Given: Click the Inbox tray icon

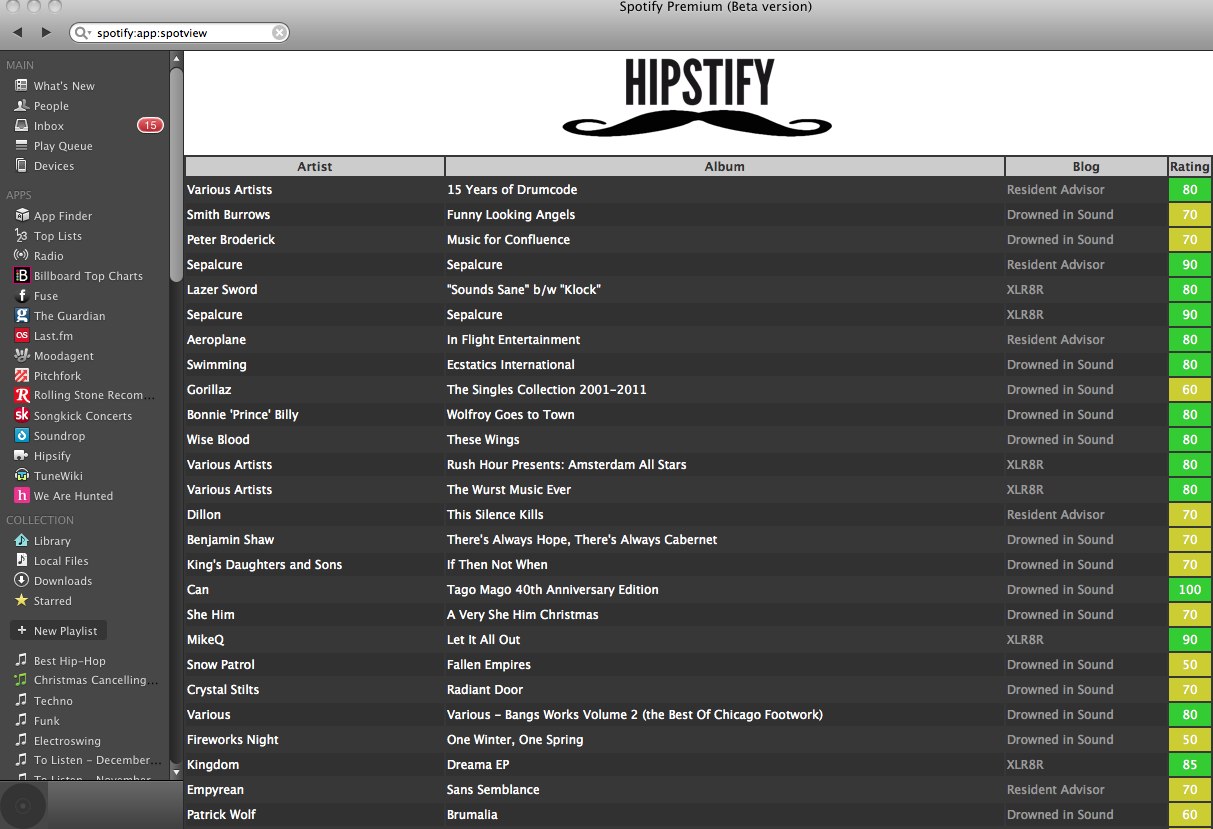Looking at the screenshot, I should point(21,126).
